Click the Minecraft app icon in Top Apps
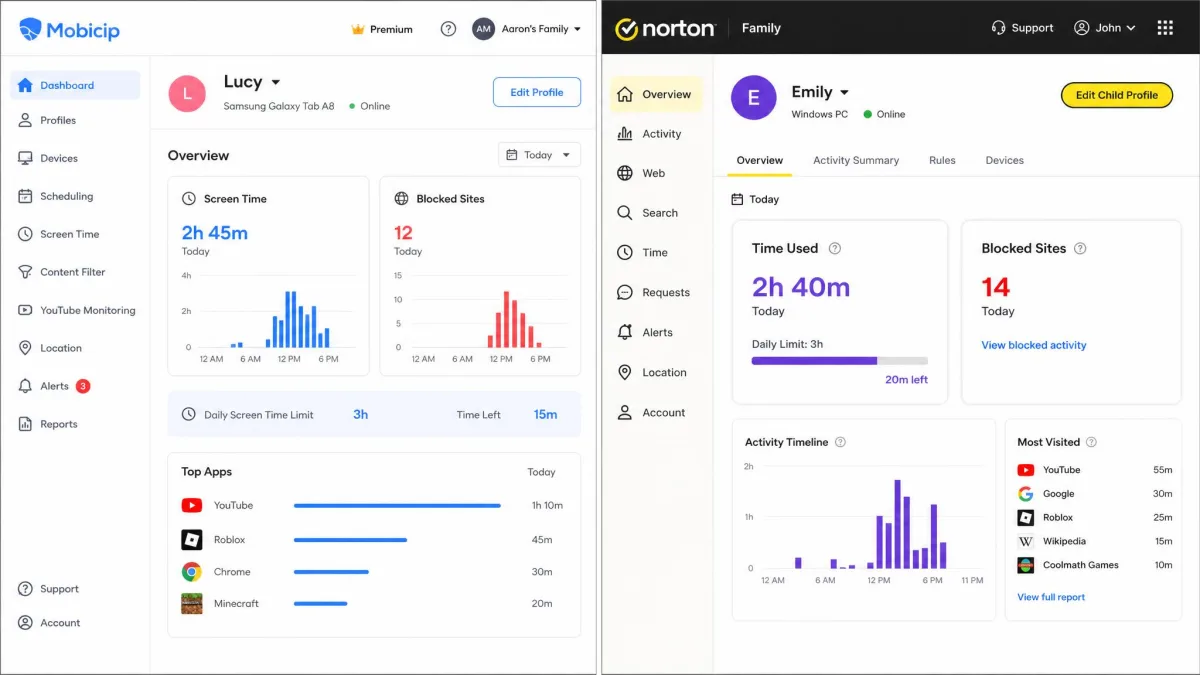The image size is (1200, 675). (x=191, y=603)
